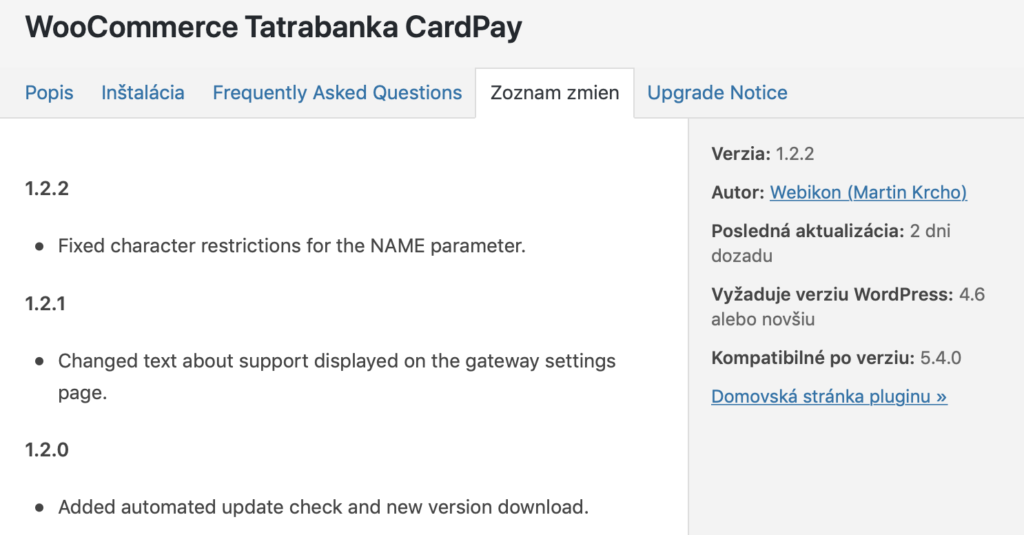Click the Vyžaduje verziu WordPress label
Image resolution: width=1024 pixels, height=535 pixels.
point(832,295)
